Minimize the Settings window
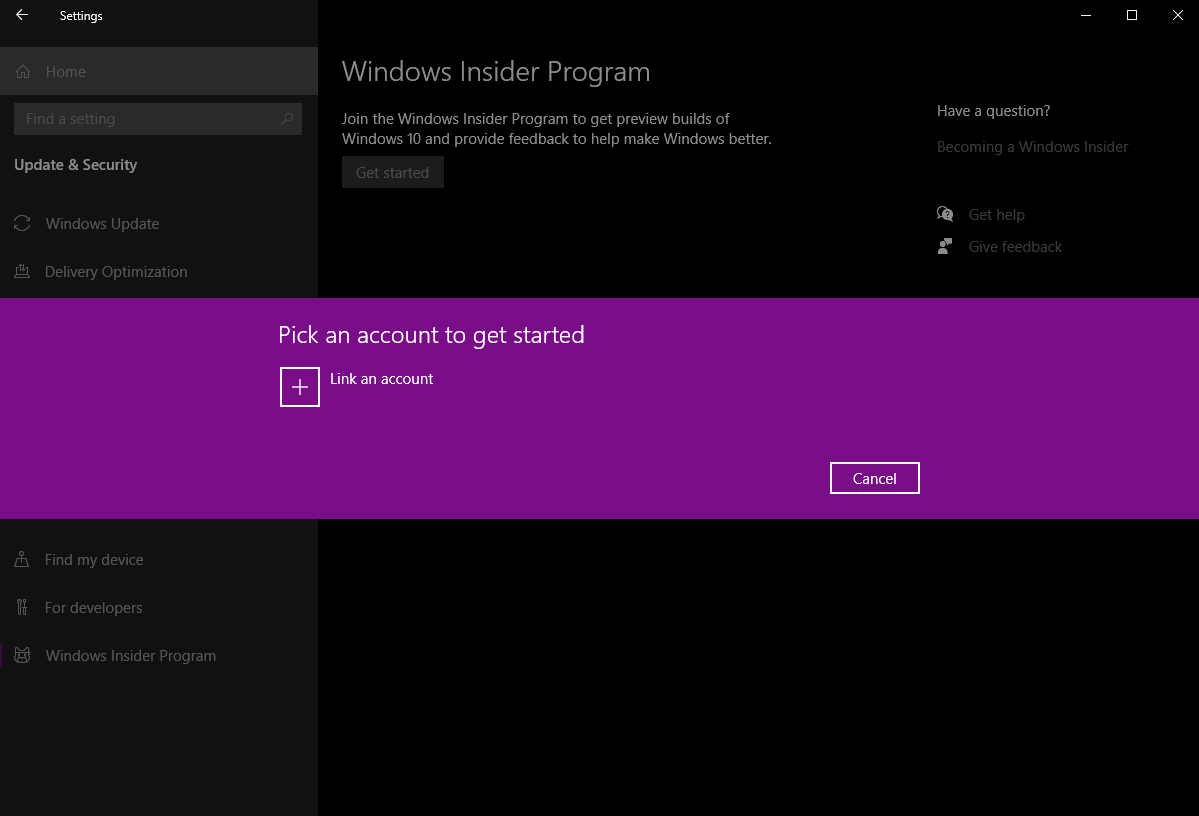 [1086, 15]
